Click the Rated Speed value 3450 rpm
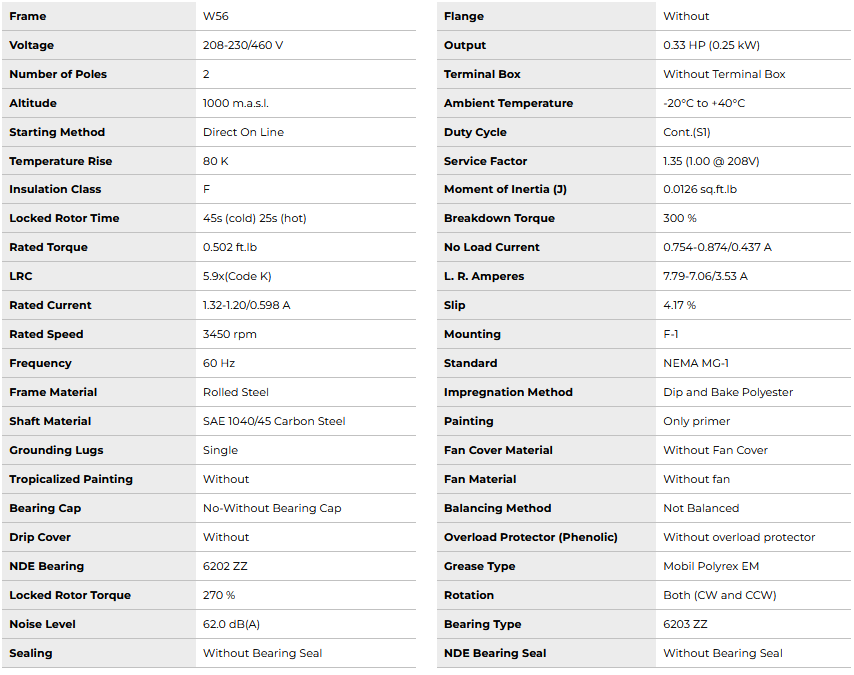Screen dimensions: 854x675 [x=229, y=334]
